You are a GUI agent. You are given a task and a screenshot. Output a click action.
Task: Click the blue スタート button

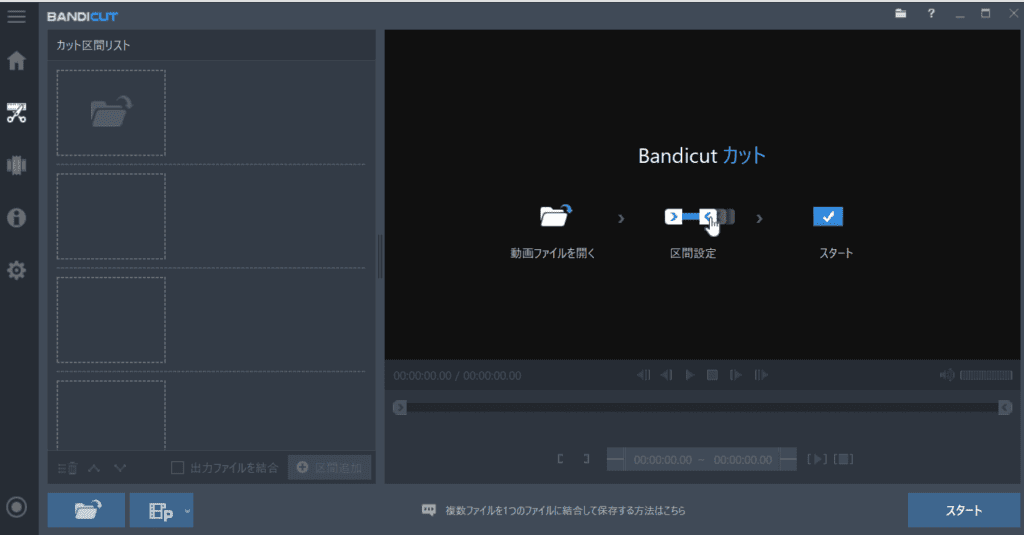[x=963, y=510]
